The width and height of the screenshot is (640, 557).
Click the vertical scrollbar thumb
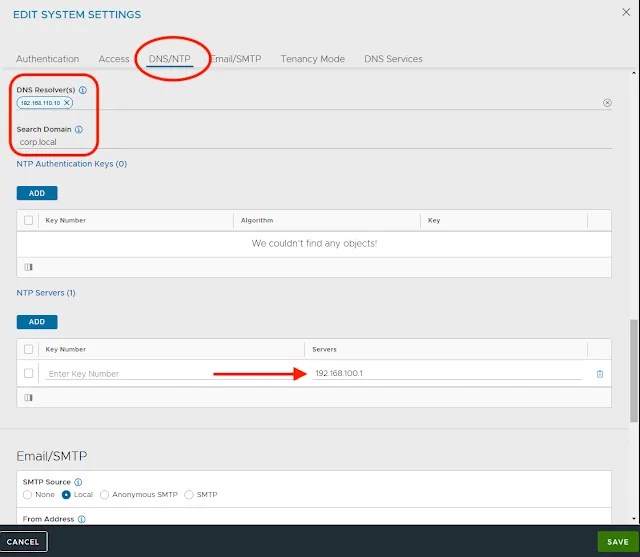click(633, 371)
